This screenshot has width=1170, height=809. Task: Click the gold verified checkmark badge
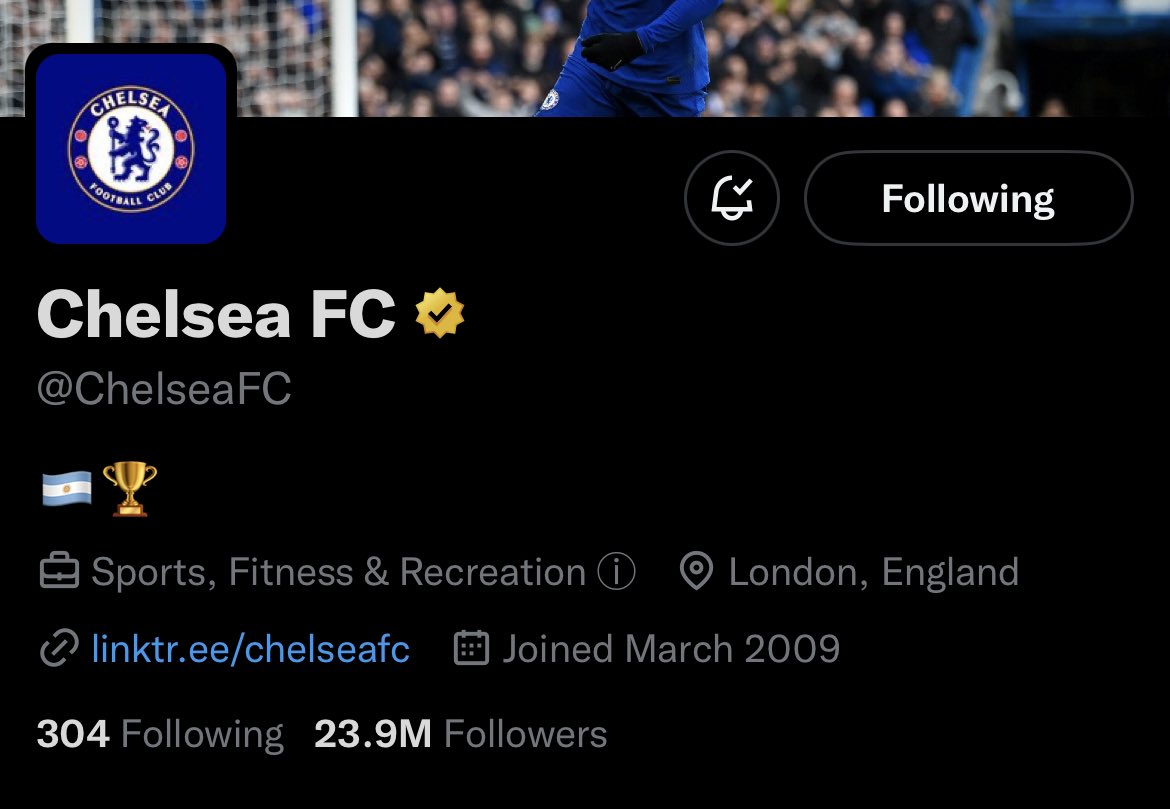tap(439, 313)
